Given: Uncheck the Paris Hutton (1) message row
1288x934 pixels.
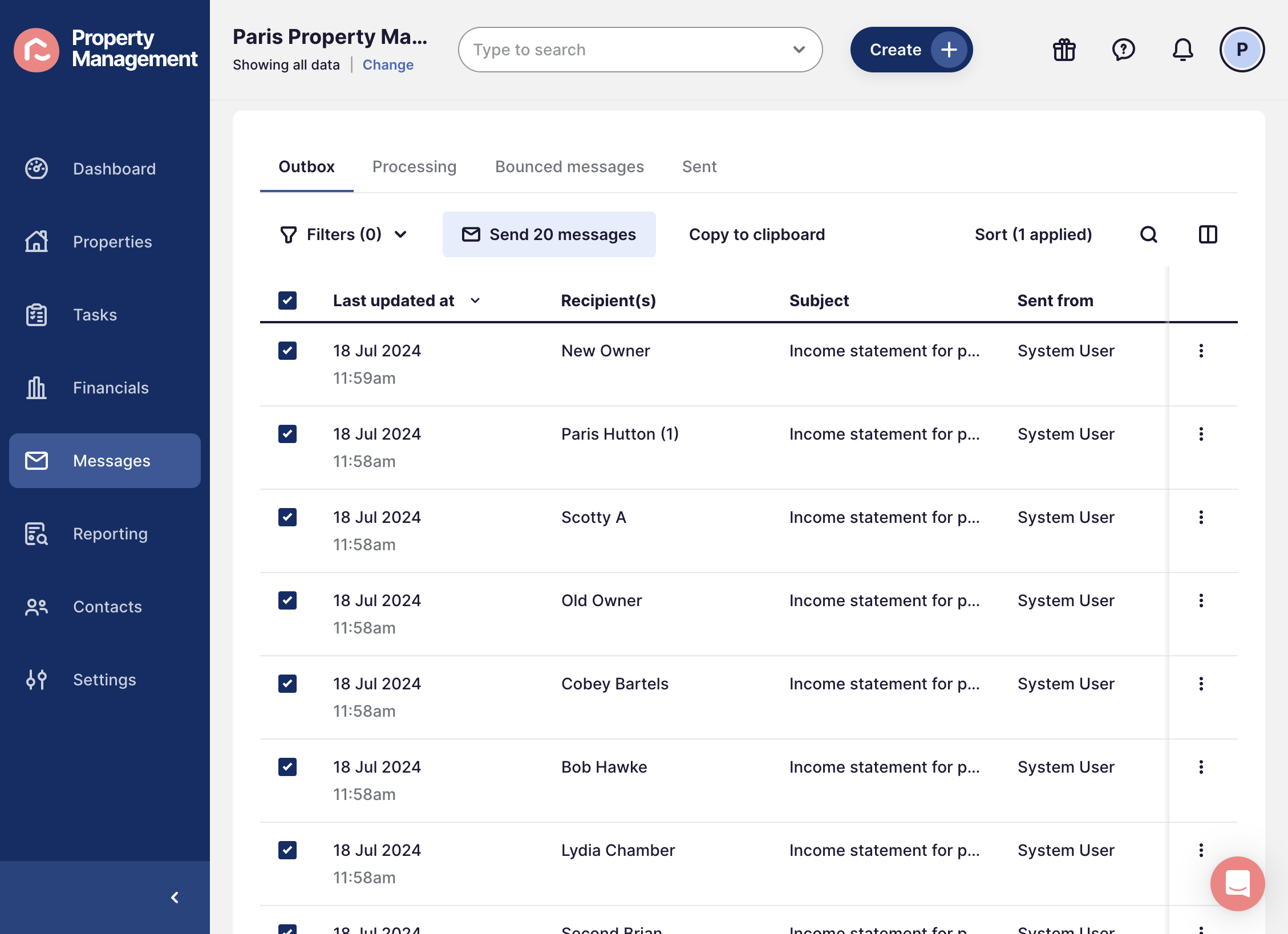Looking at the screenshot, I should (287, 434).
